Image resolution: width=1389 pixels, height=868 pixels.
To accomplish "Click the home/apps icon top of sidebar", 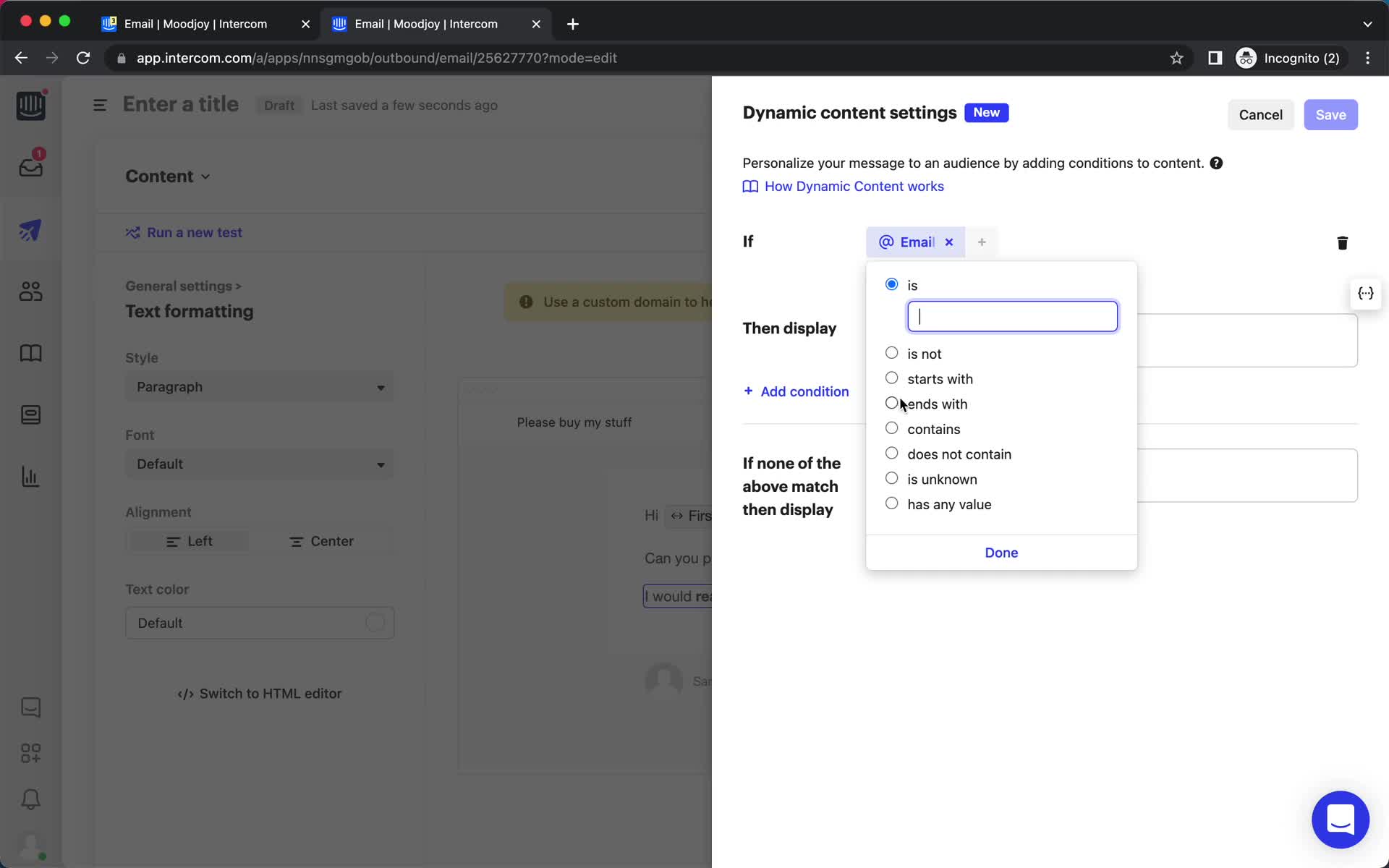I will coord(30,105).
